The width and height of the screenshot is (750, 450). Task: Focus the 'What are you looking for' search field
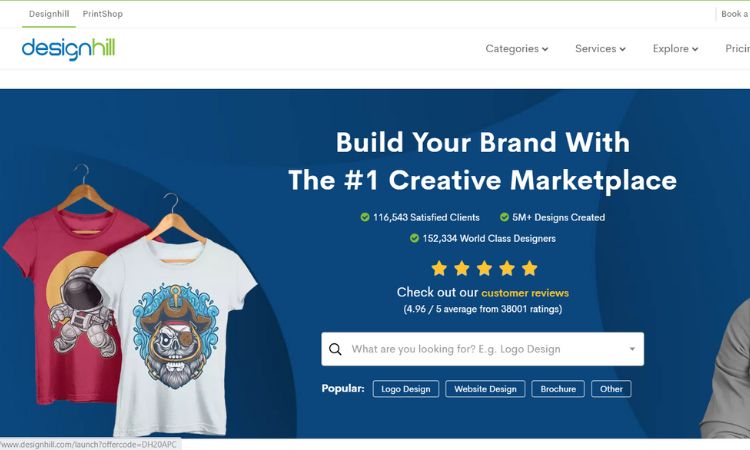click(483, 349)
